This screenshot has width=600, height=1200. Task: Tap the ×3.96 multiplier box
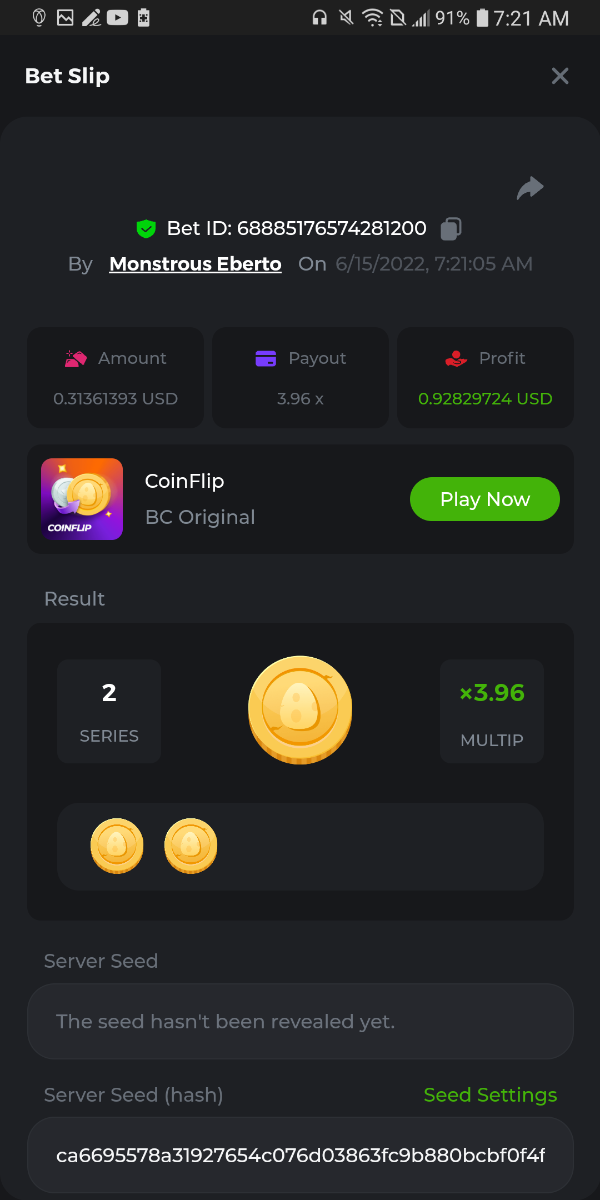point(492,711)
